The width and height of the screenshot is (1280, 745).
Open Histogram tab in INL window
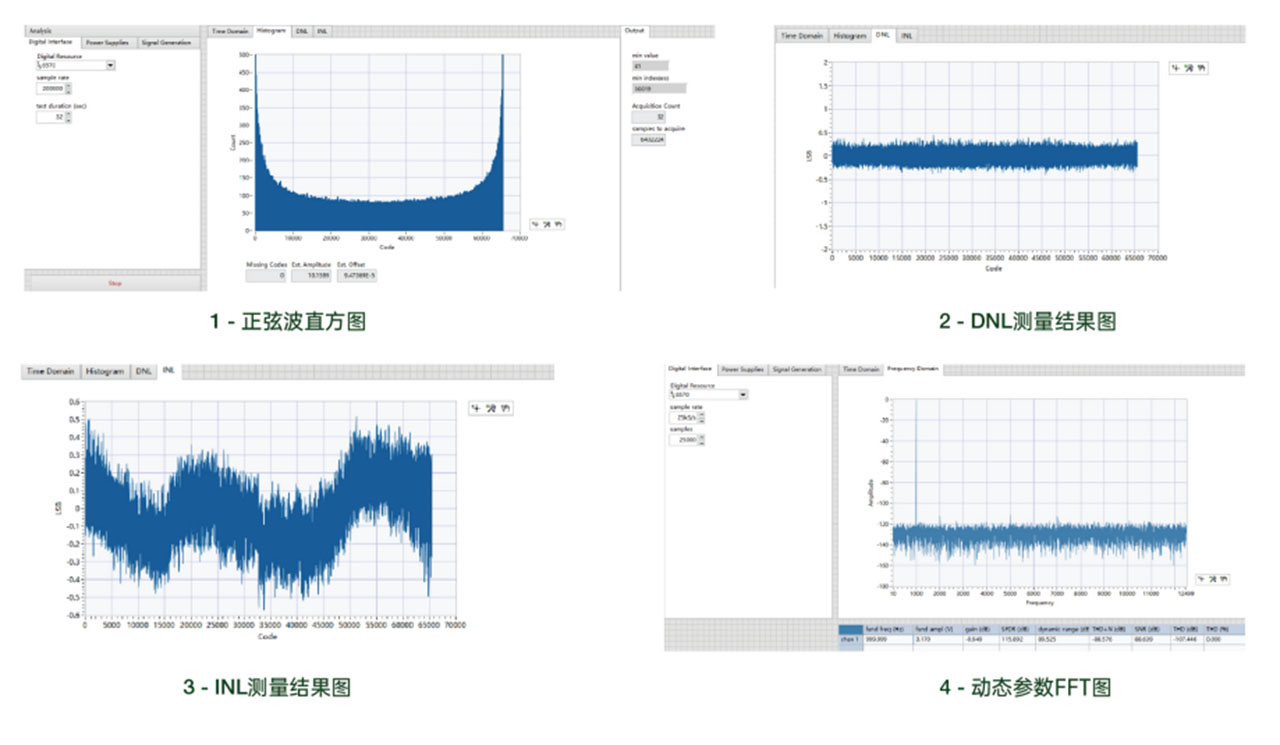click(105, 371)
